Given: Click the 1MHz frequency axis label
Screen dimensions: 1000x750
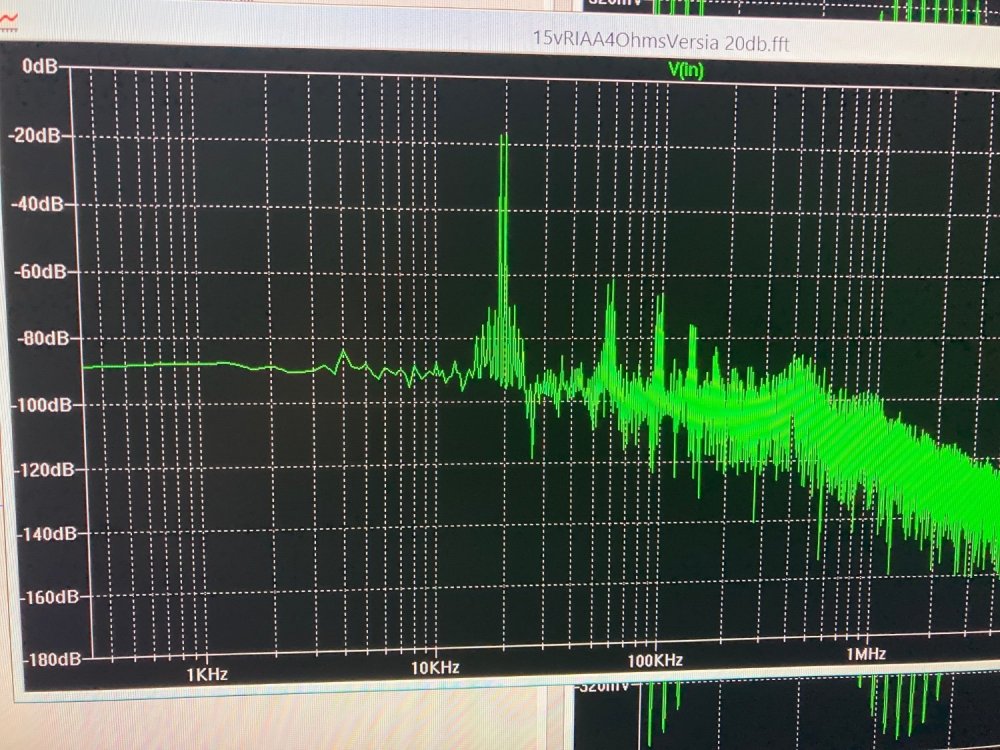Looking at the screenshot, I should pyautogui.click(x=866, y=654).
